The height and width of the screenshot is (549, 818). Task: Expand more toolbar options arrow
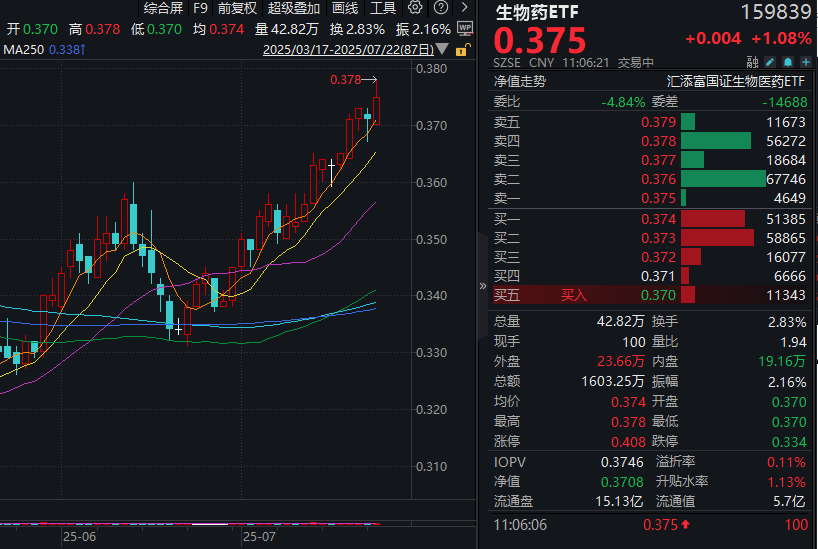pyautogui.click(x=464, y=8)
